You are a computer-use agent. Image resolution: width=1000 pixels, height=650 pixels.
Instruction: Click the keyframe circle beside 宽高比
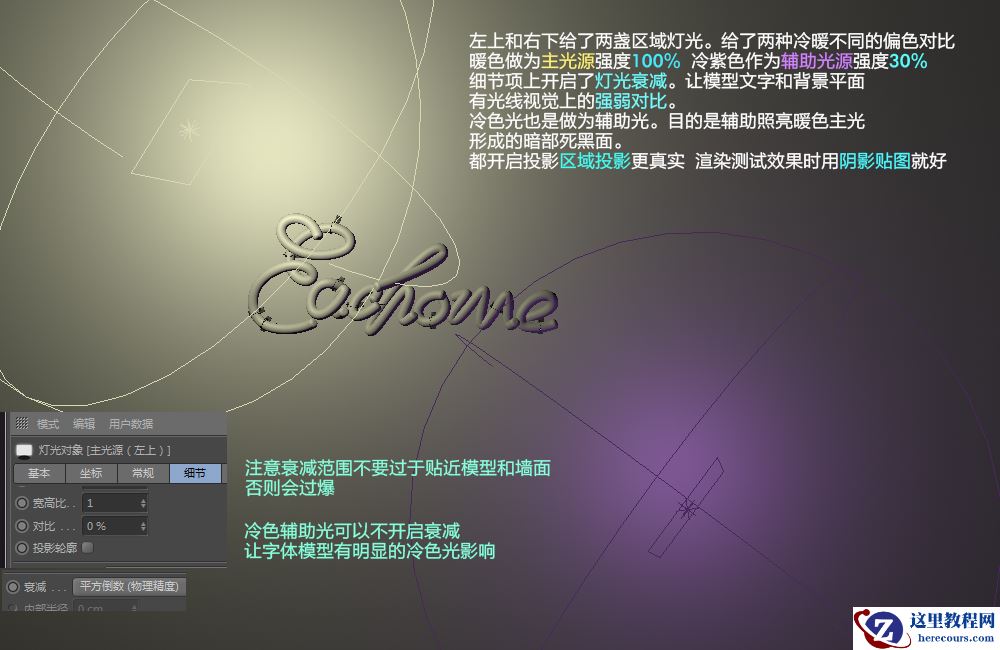coord(22,503)
